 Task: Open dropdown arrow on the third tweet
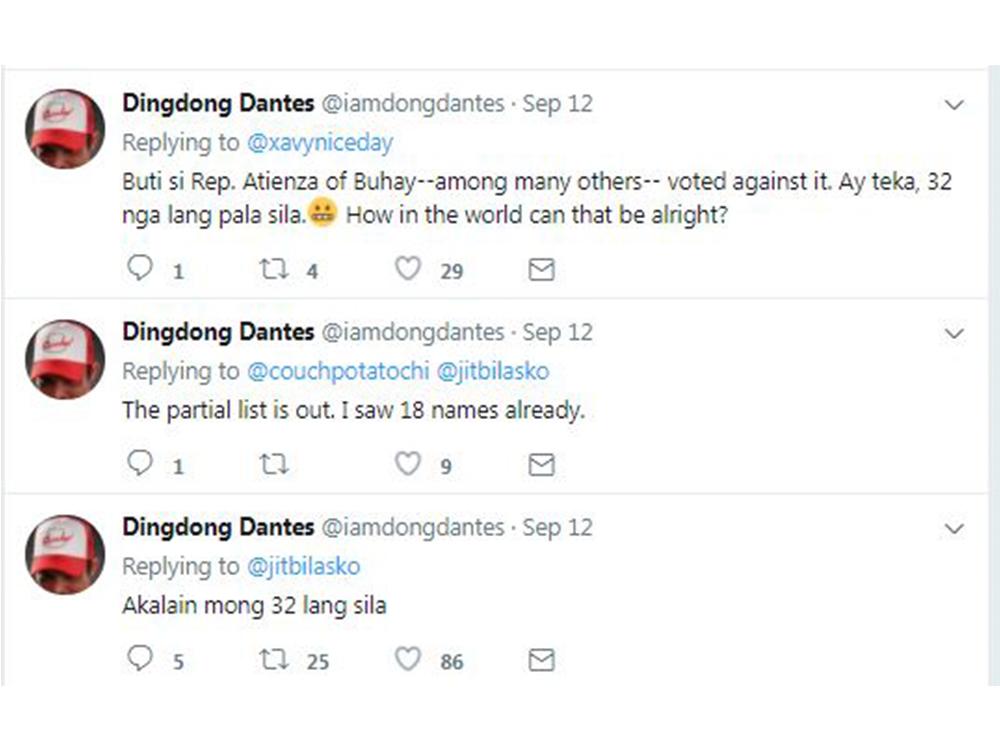(x=954, y=529)
